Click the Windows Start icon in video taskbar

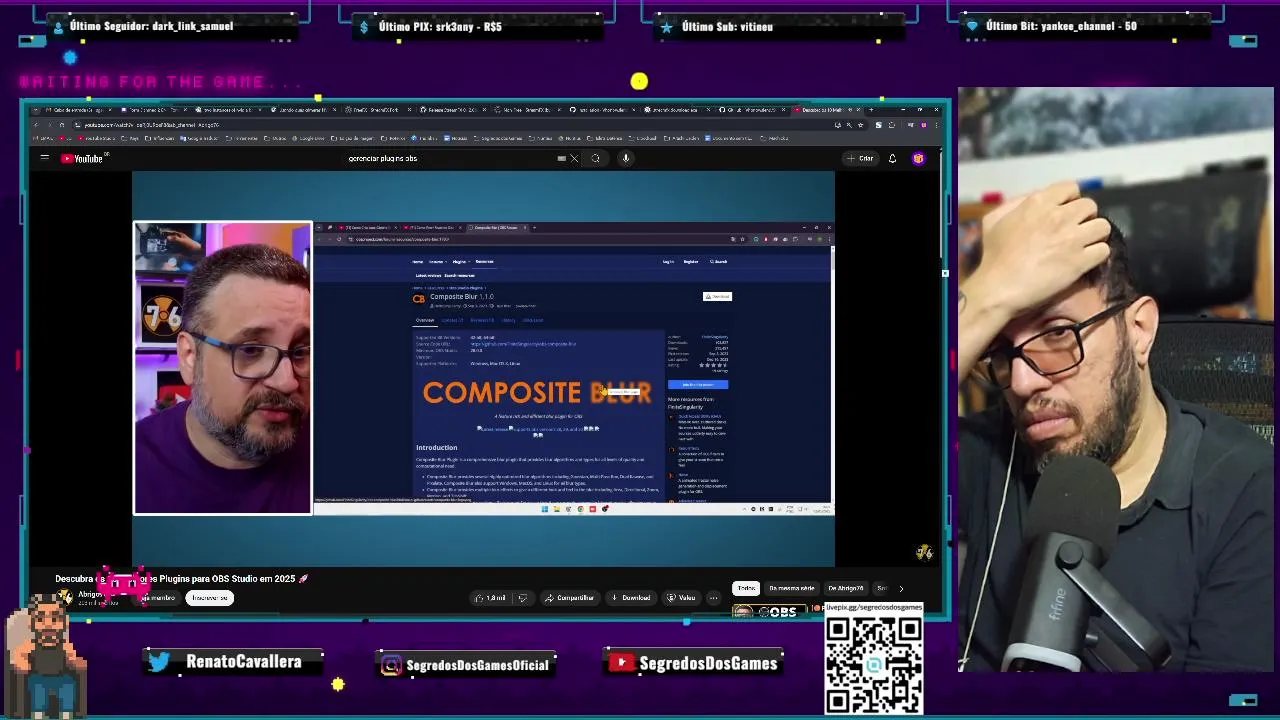coord(544,509)
